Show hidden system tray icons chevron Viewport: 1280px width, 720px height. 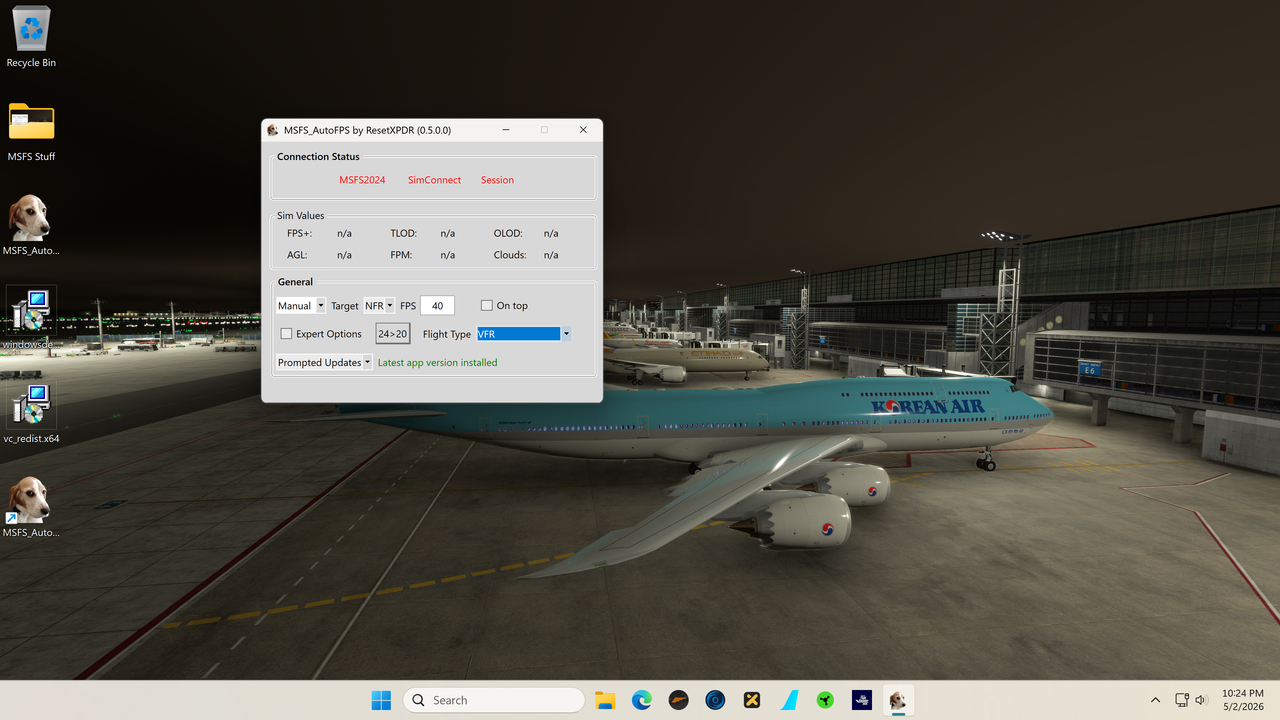pos(1156,700)
